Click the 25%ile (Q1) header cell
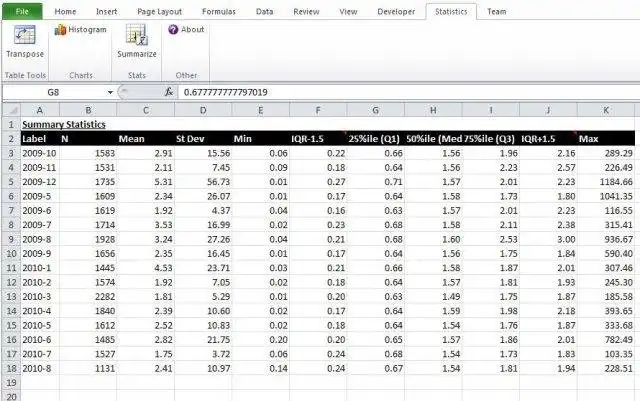640x401 pixels. pos(376,139)
